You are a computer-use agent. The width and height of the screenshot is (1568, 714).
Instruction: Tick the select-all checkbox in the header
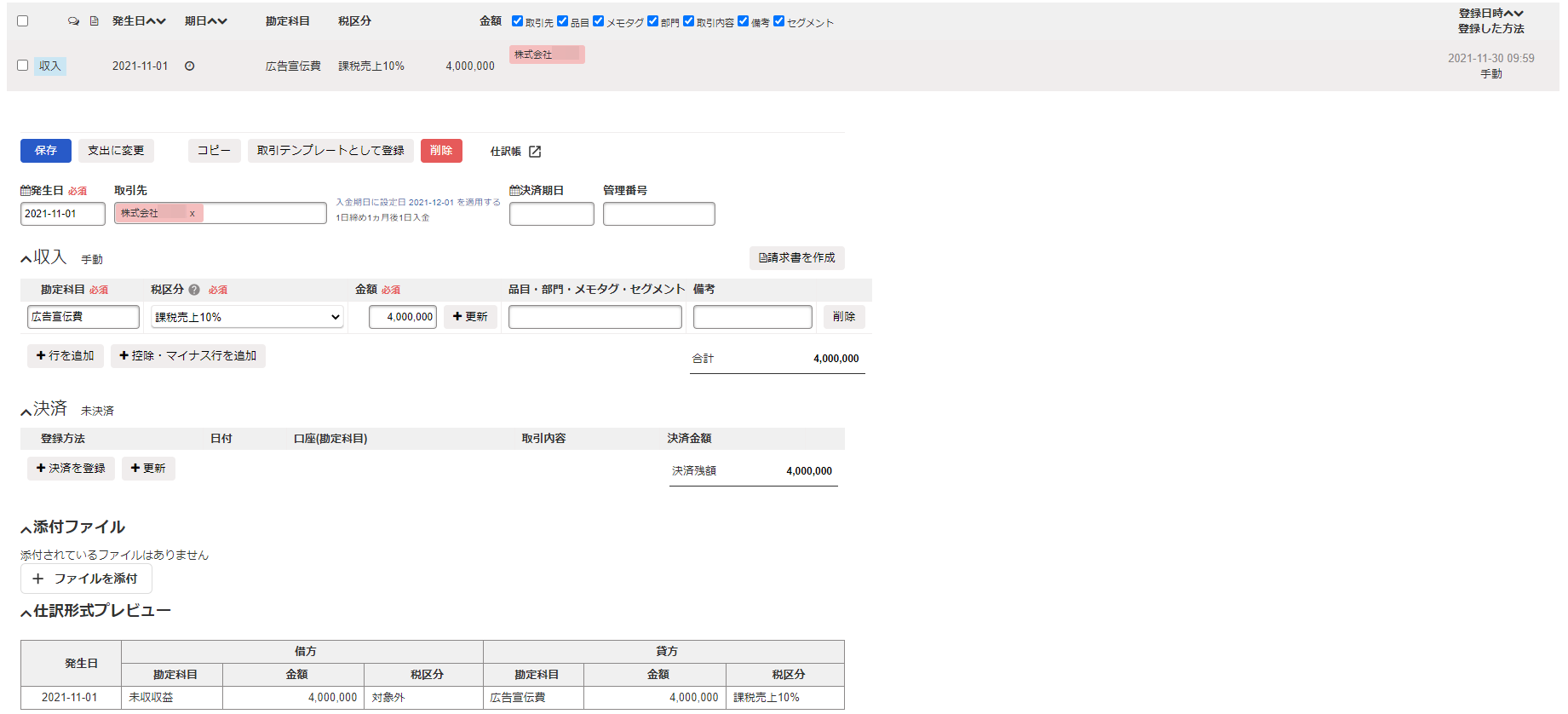click(x=23, y=21)
